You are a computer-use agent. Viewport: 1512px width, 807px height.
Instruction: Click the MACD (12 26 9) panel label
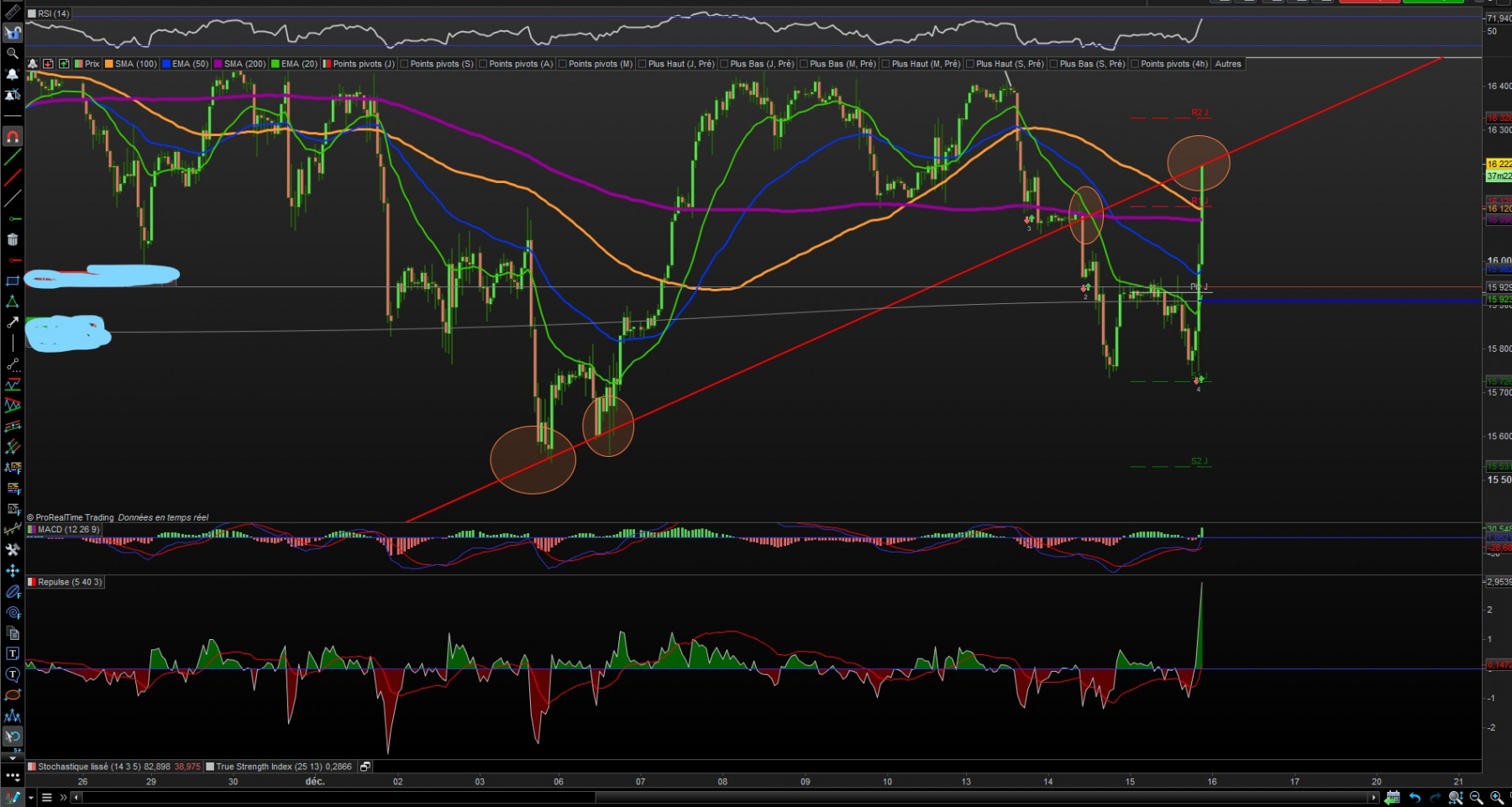coord(68,529)
